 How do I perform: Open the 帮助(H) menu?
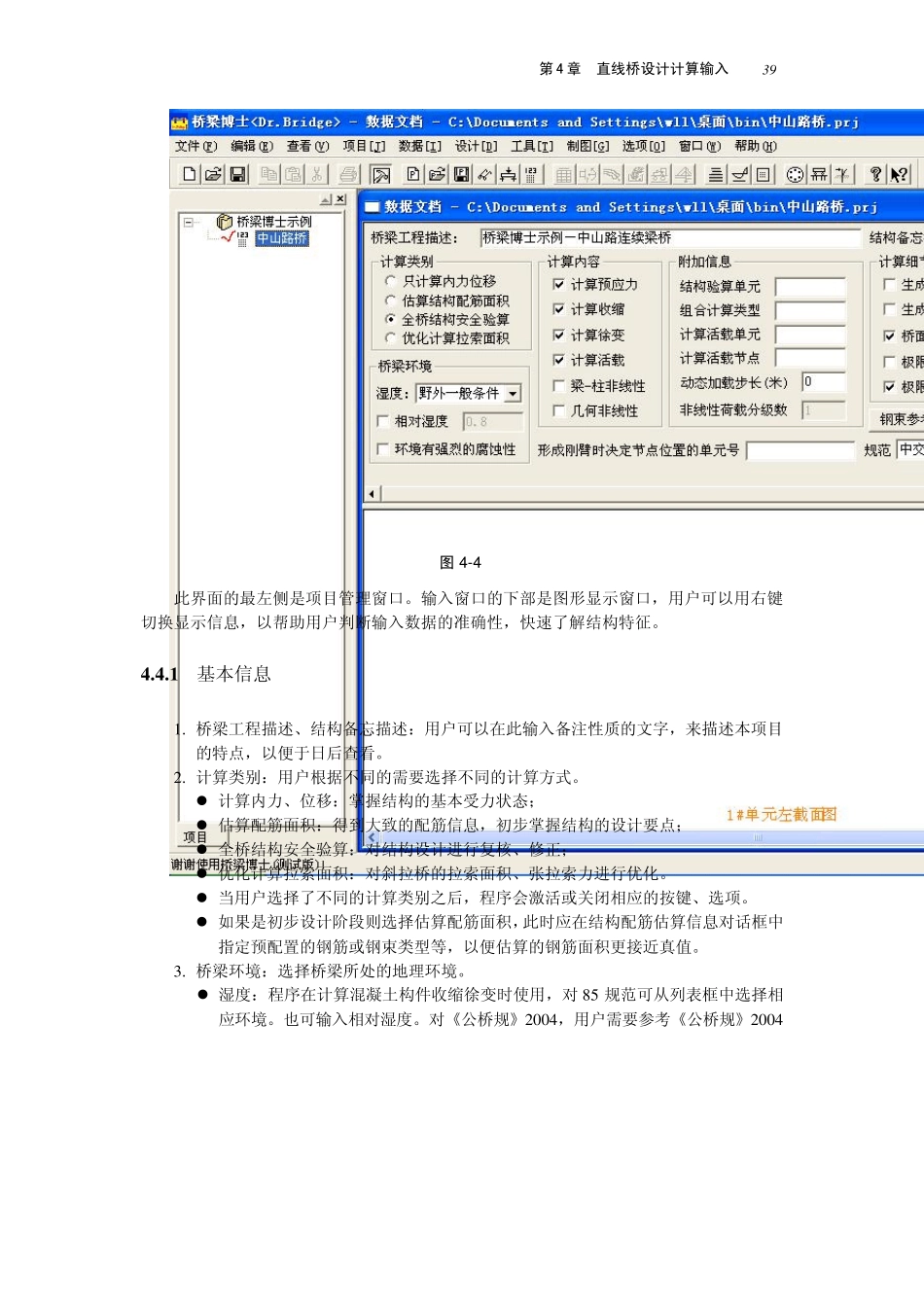[756, 147]
